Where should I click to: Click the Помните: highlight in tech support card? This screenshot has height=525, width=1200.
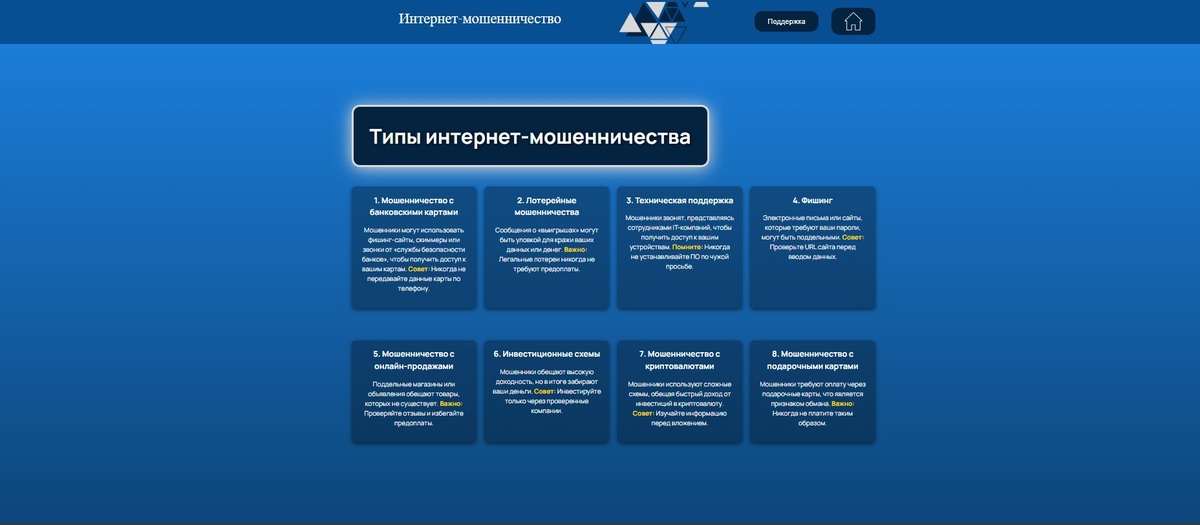coord(687,246)
